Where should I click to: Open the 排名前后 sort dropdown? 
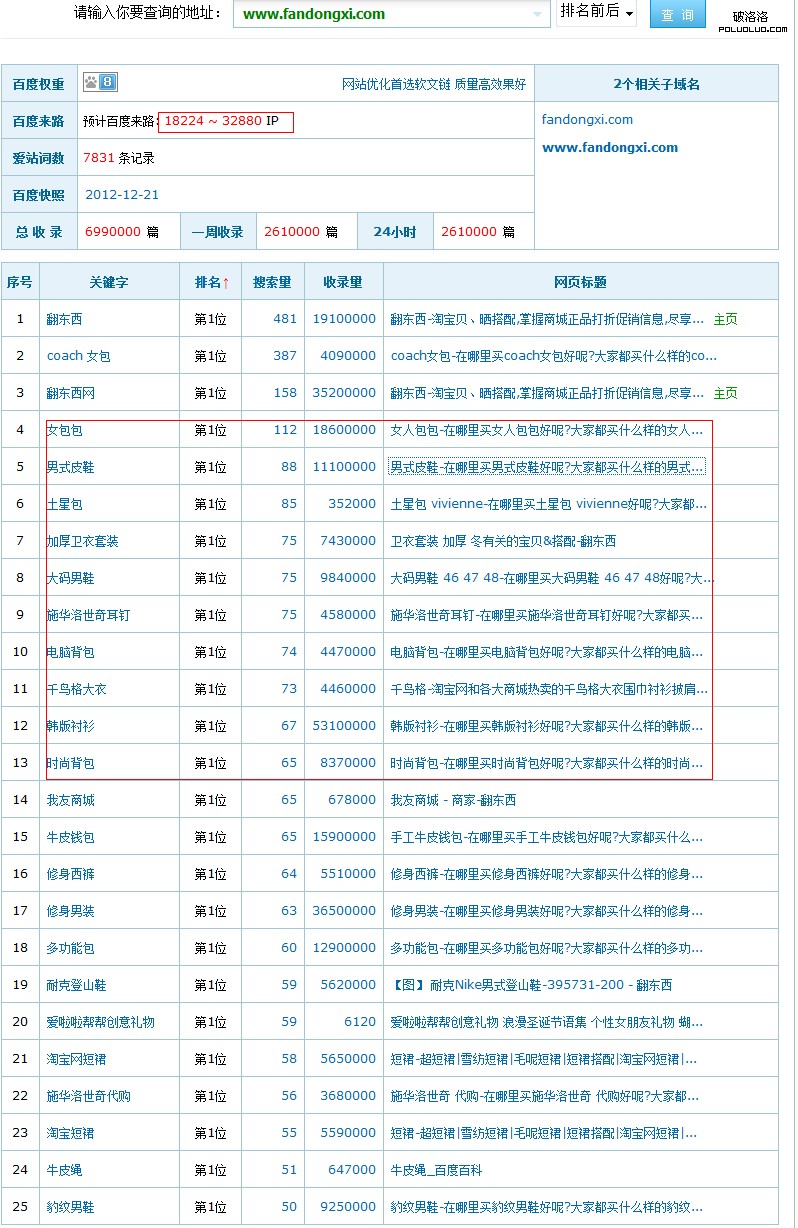pos(596,12)
